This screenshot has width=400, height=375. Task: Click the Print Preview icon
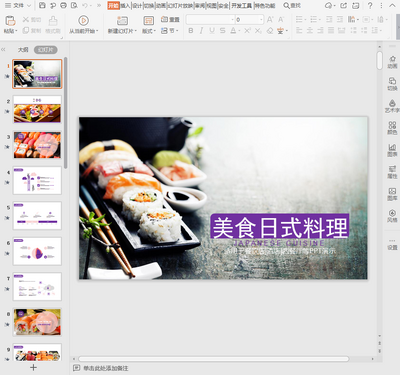(74, 5)
